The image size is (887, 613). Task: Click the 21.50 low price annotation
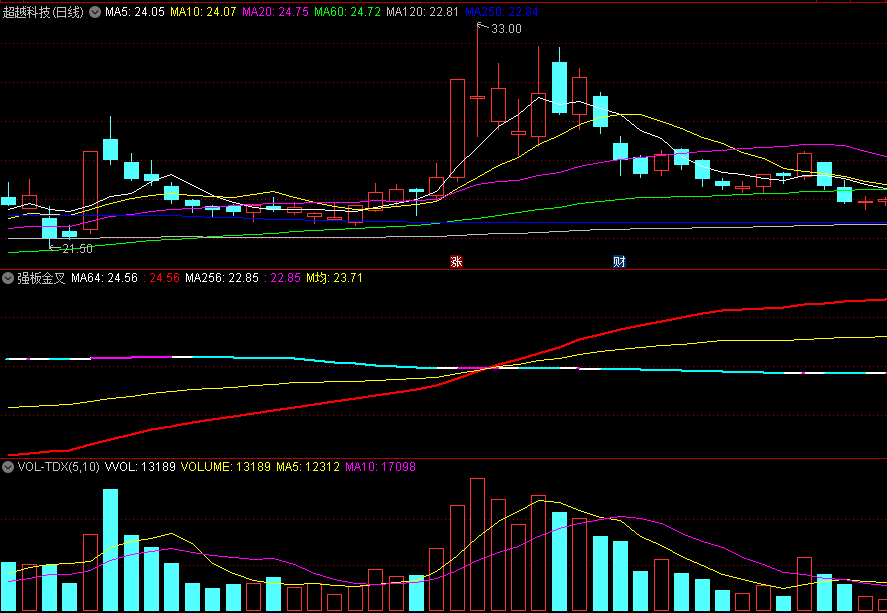(x=77, y=249)
